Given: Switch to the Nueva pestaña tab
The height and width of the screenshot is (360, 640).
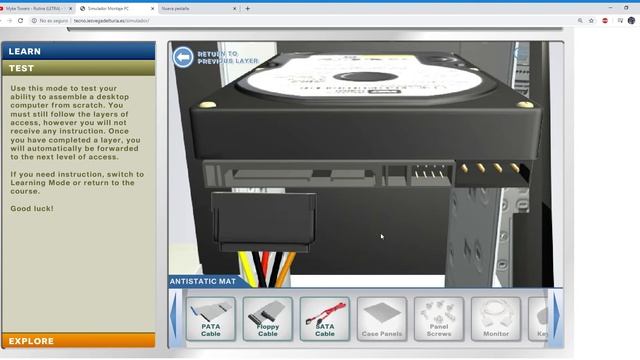Looking at the screenshot, I should click(198, 9).
